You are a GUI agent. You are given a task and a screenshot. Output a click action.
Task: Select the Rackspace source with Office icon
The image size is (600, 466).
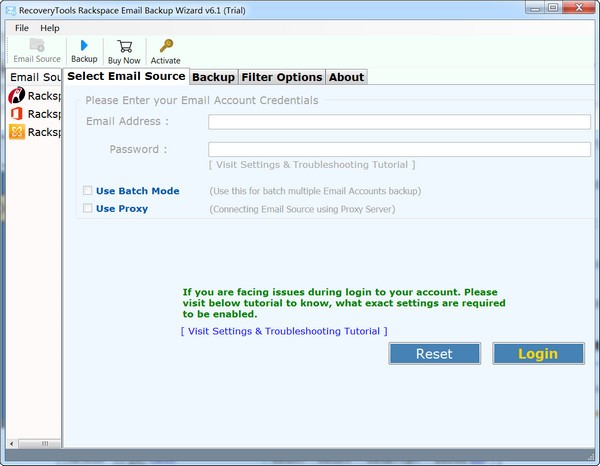pos(17,114)
